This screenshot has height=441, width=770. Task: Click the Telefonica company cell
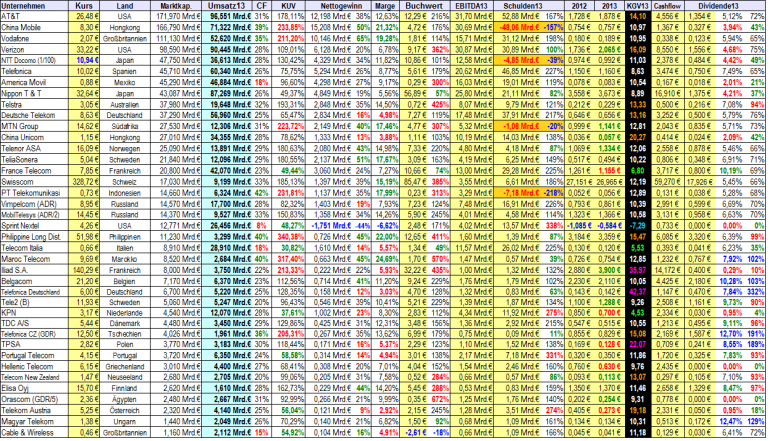tap(34, 71)
